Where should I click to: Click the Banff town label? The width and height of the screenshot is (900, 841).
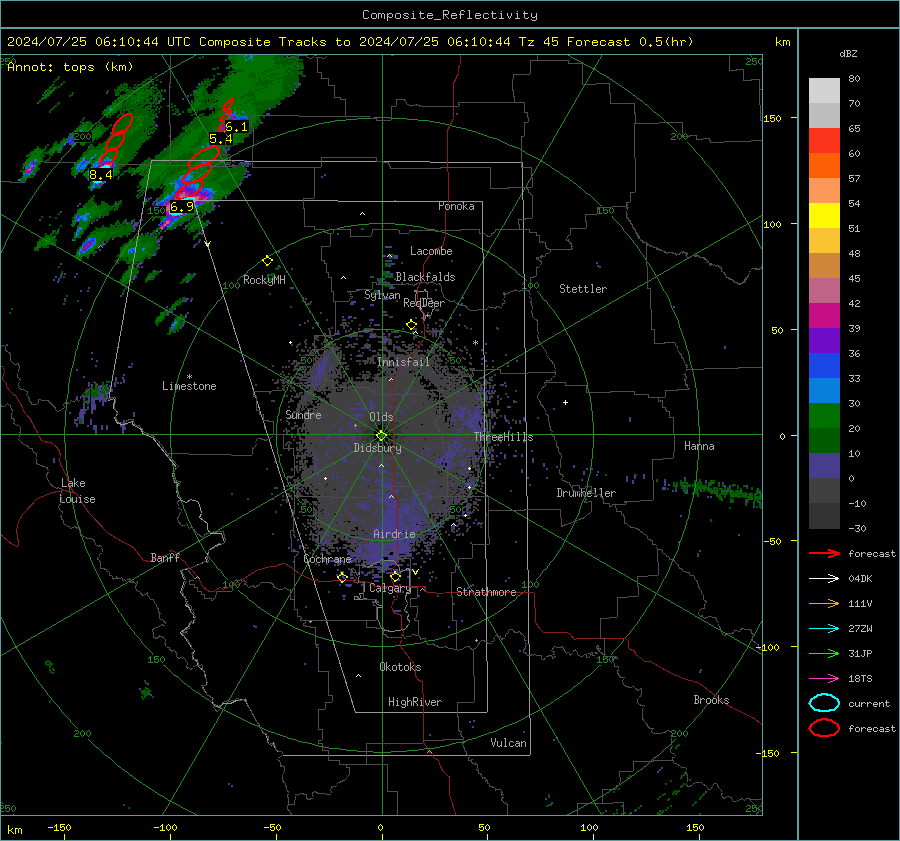[165, 558]
